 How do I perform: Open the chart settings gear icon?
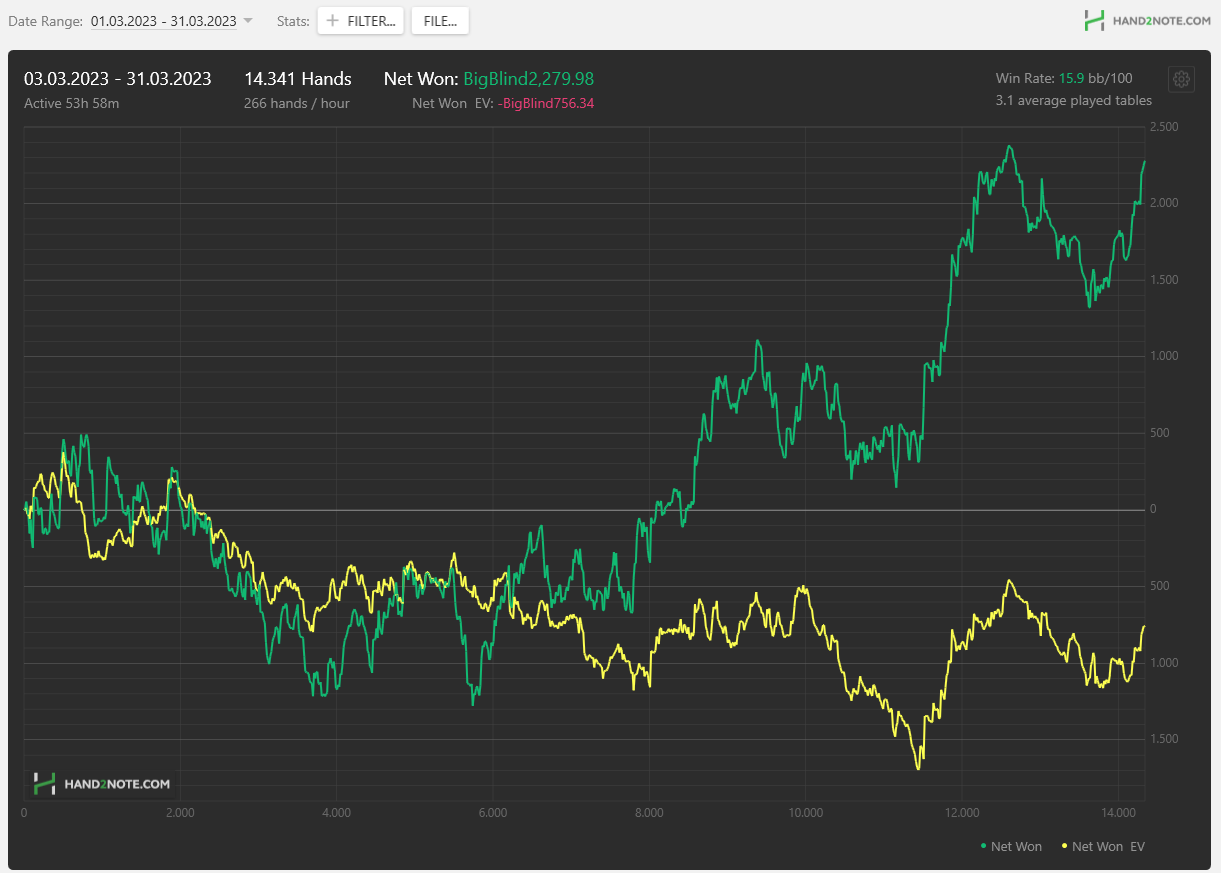click(x=1181, y=79)
